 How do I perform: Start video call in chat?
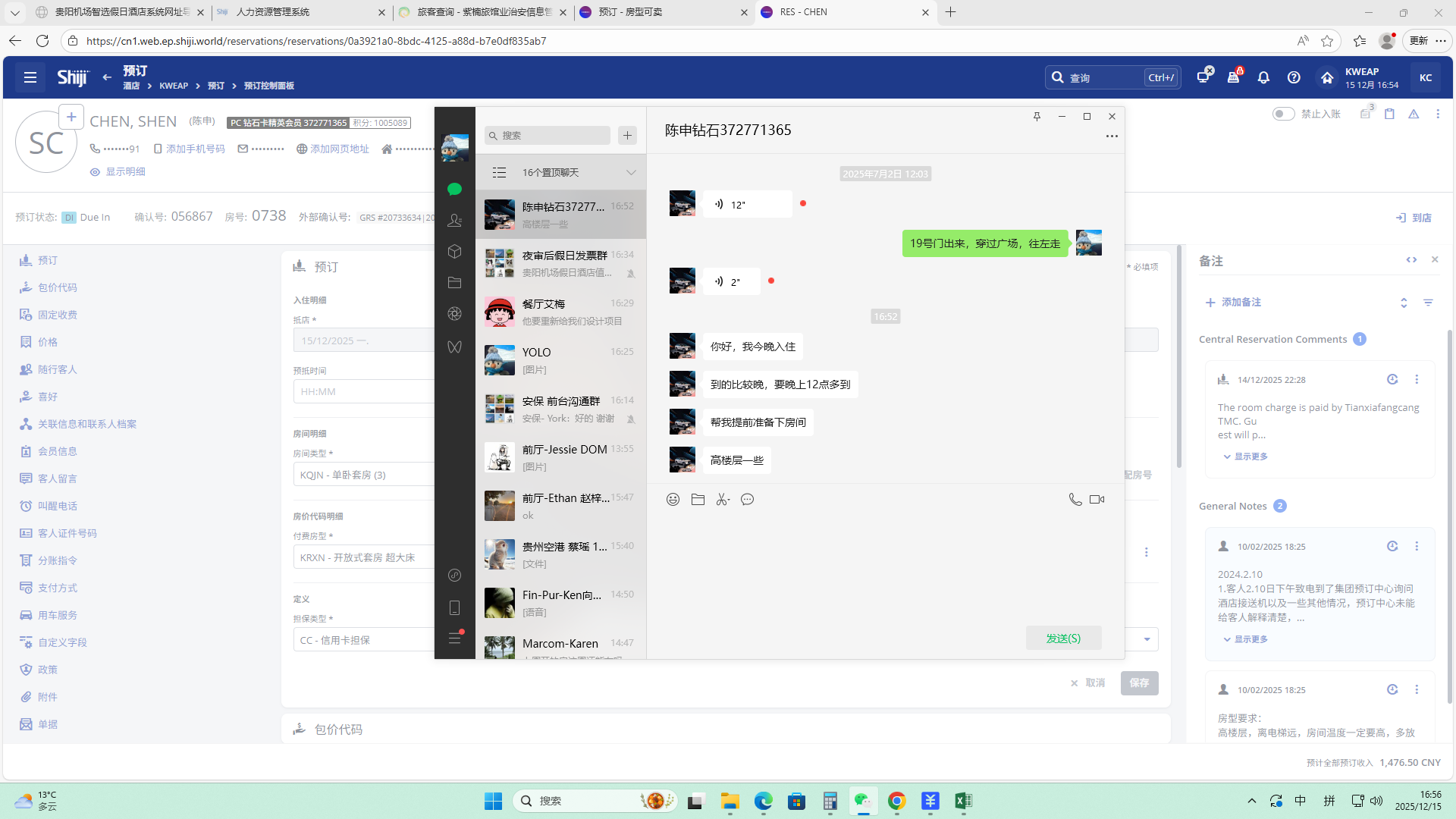pos(1097,499)
